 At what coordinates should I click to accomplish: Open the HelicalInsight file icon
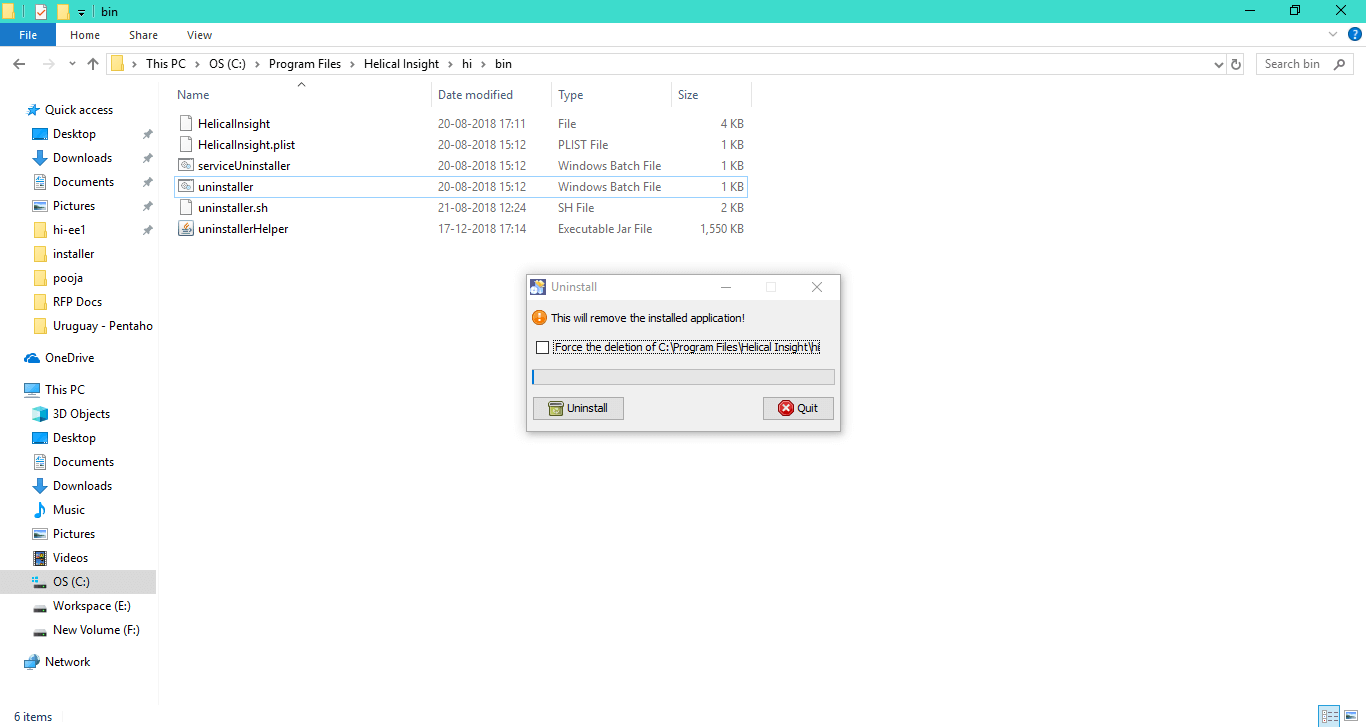(186, 124)
